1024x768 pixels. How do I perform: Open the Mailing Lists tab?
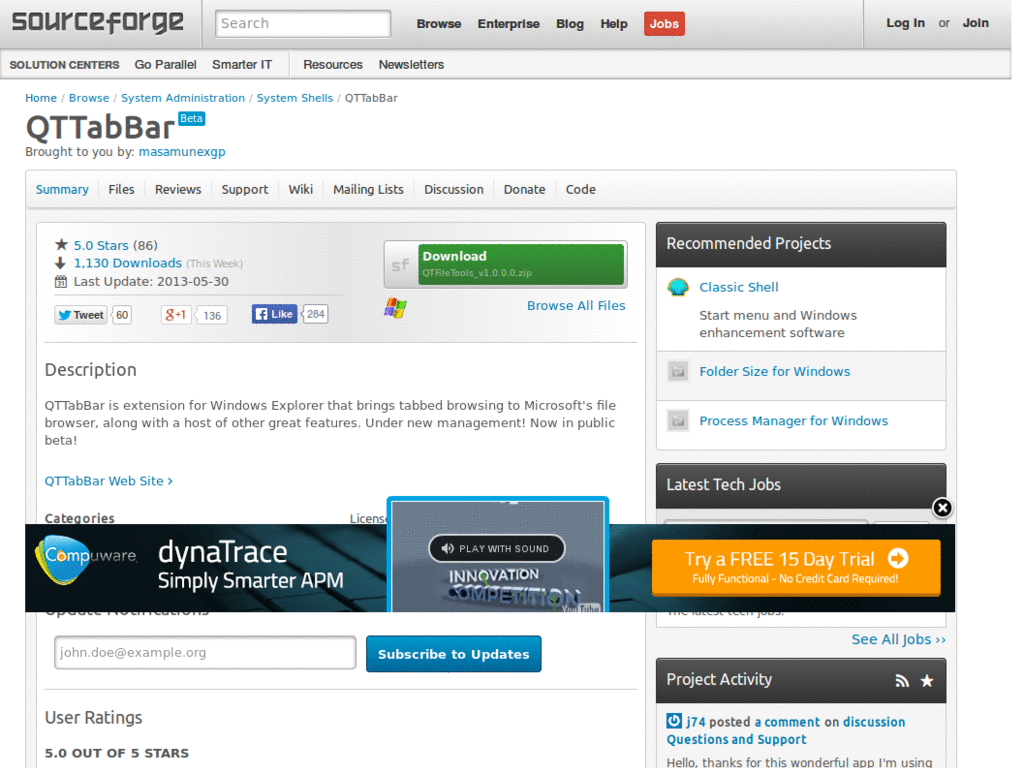368,189
